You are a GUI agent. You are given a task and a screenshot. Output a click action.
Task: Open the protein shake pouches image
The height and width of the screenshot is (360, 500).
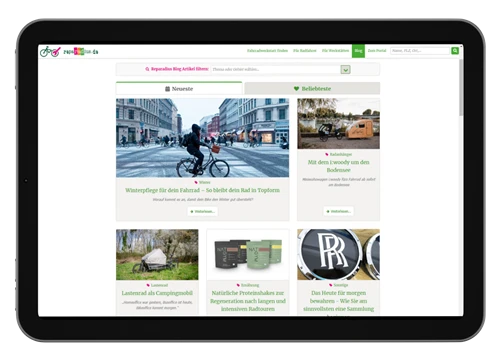tap(248, 255)
